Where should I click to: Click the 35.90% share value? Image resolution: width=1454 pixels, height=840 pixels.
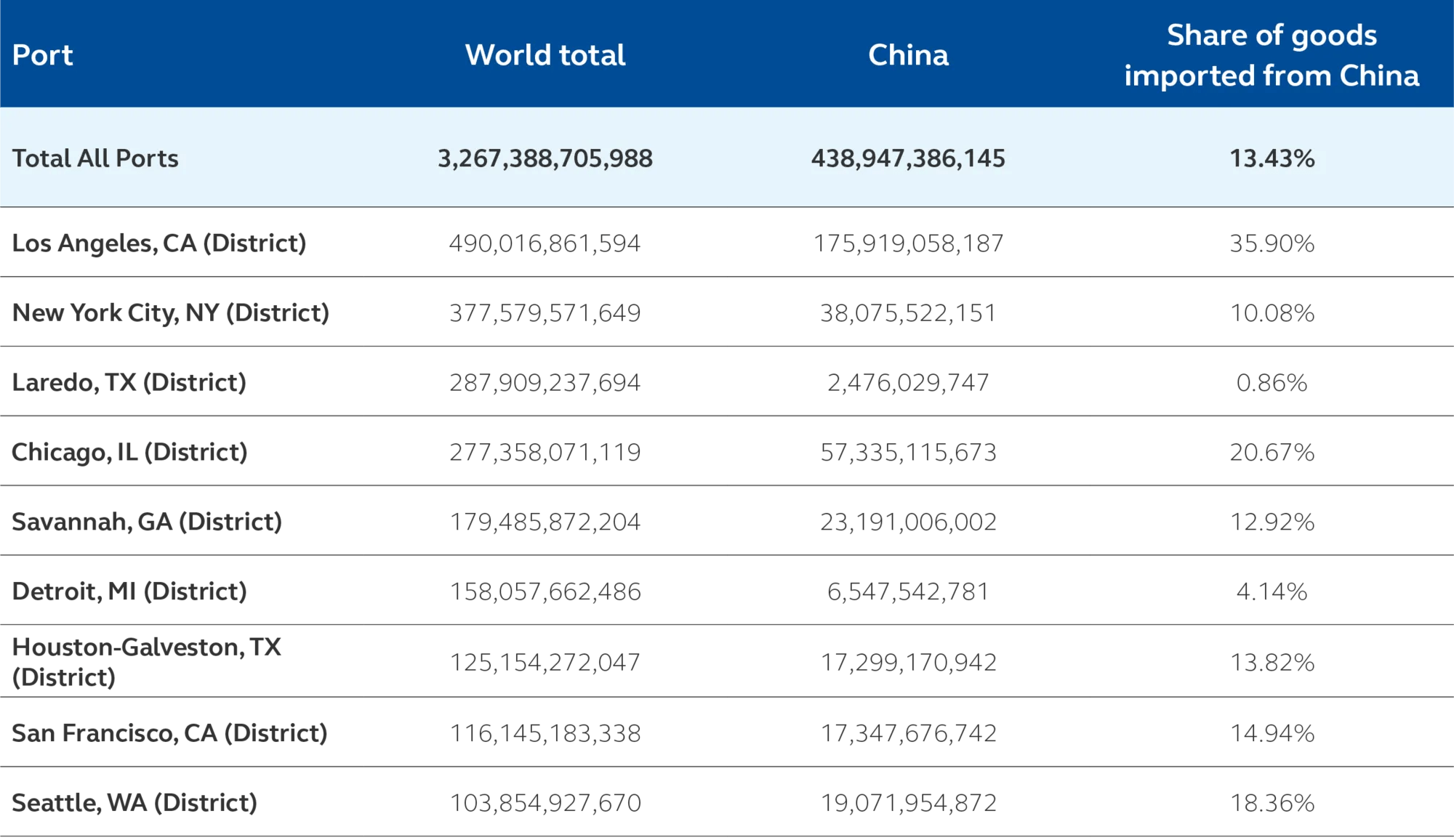tap(1272, 243)
